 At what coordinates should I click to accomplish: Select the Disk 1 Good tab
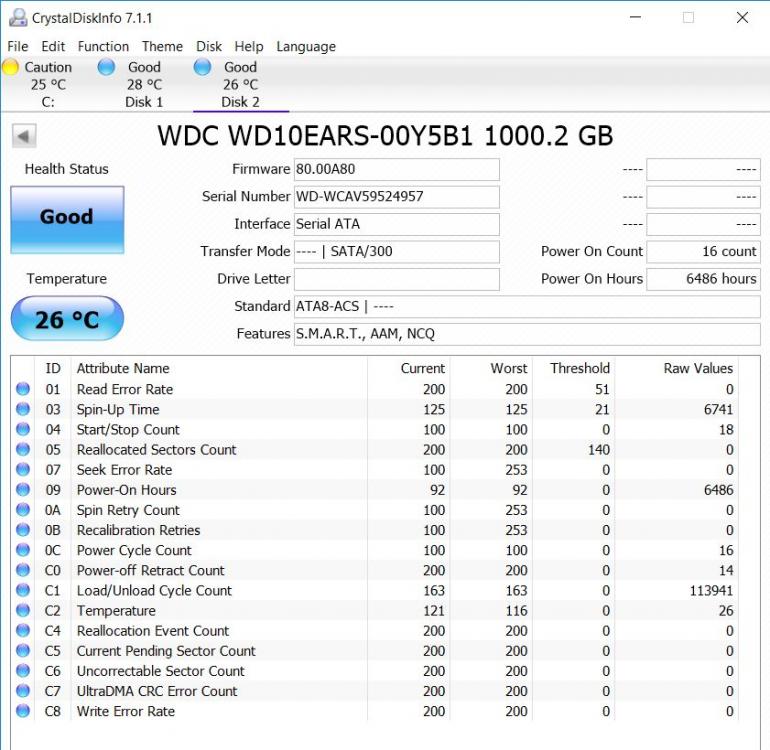click(x=144, y=84)
